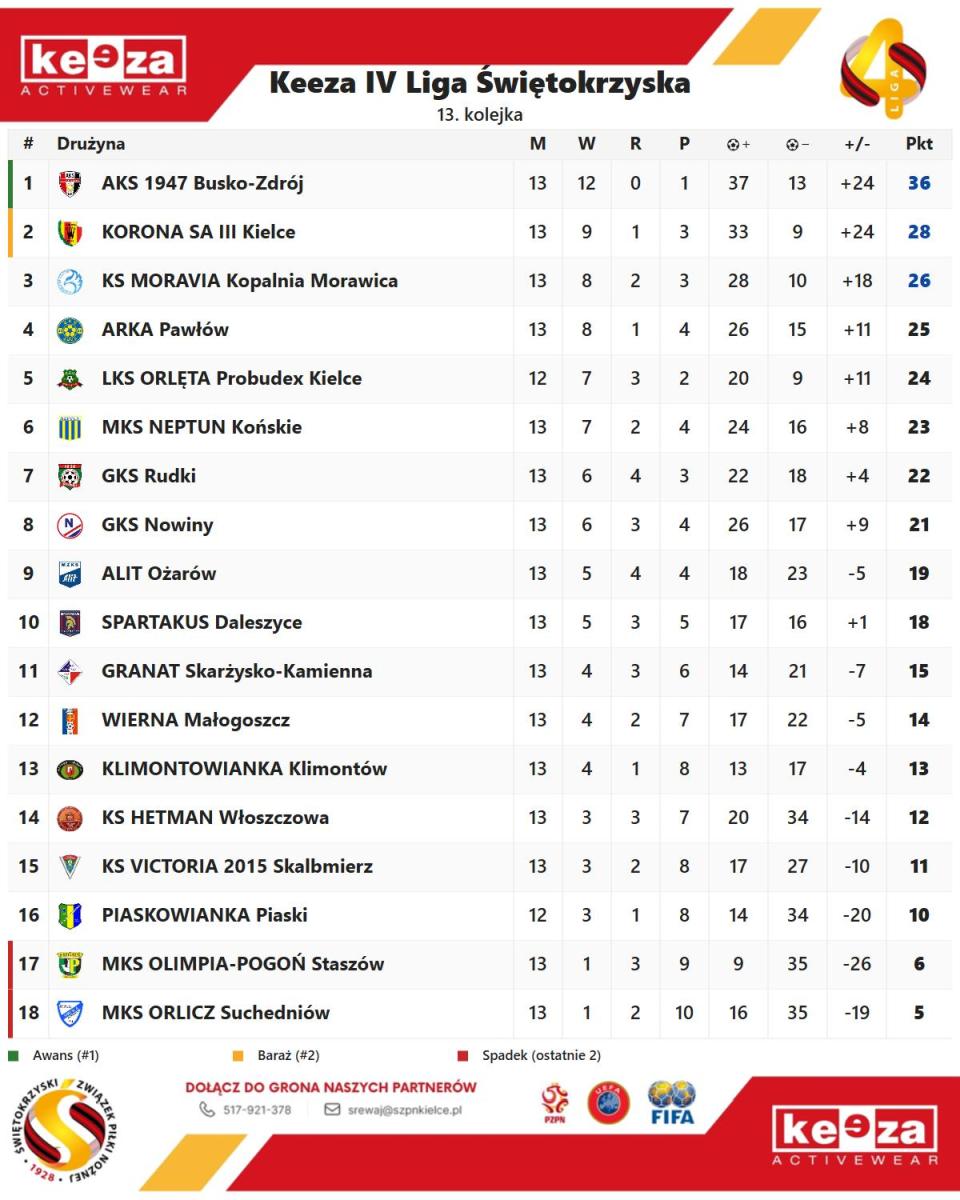The height and width of the screenshot is (1200, 960).
Task: Click the FIFA logo in the footer
Action: [x=672, y=1103]
